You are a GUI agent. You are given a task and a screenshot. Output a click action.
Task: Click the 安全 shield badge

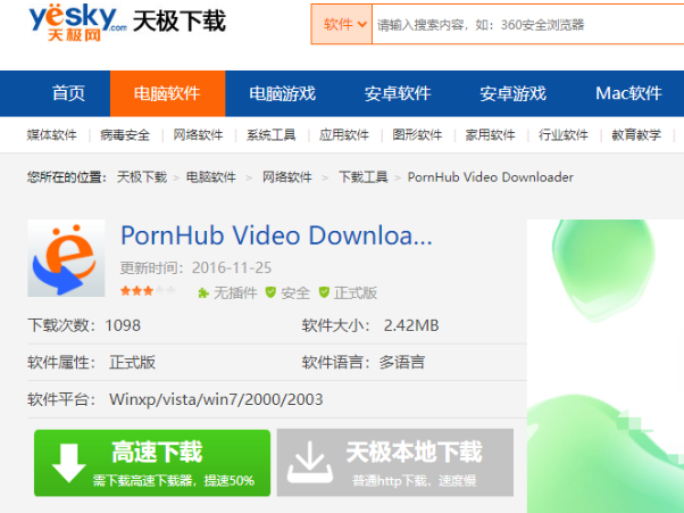coord(288,293)
